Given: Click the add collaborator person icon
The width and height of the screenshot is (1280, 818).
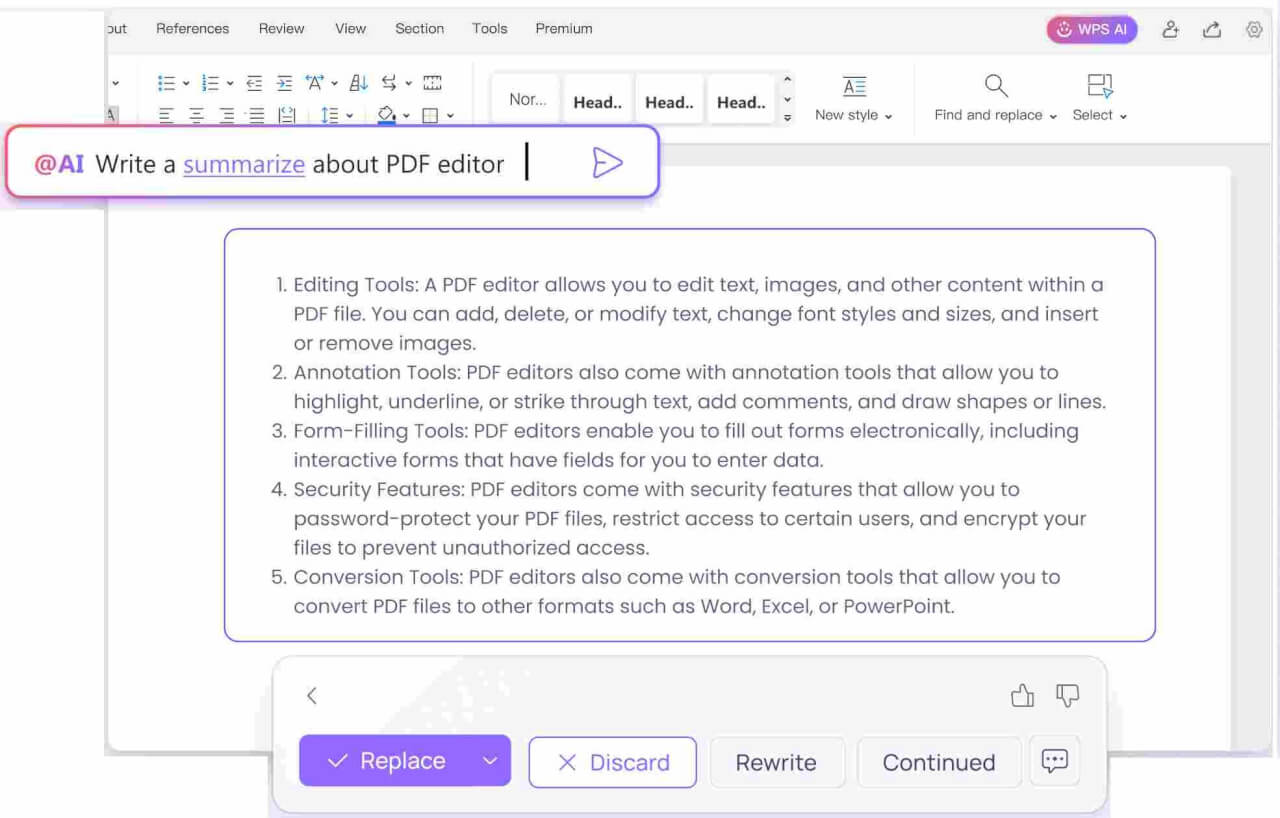Looking at the screenshot, I should [x=1170, y=30].
